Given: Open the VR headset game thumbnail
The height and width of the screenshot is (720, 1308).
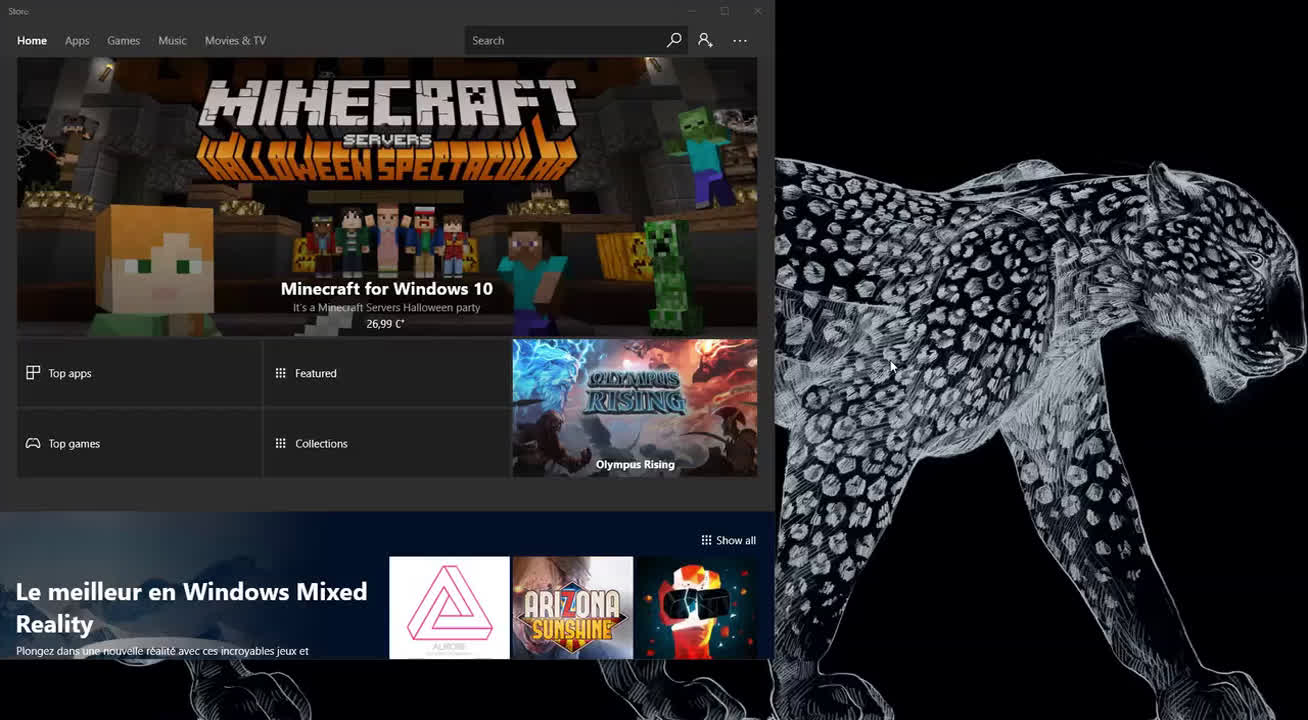Looking at the screenshot, I should (x=696, y=607).
